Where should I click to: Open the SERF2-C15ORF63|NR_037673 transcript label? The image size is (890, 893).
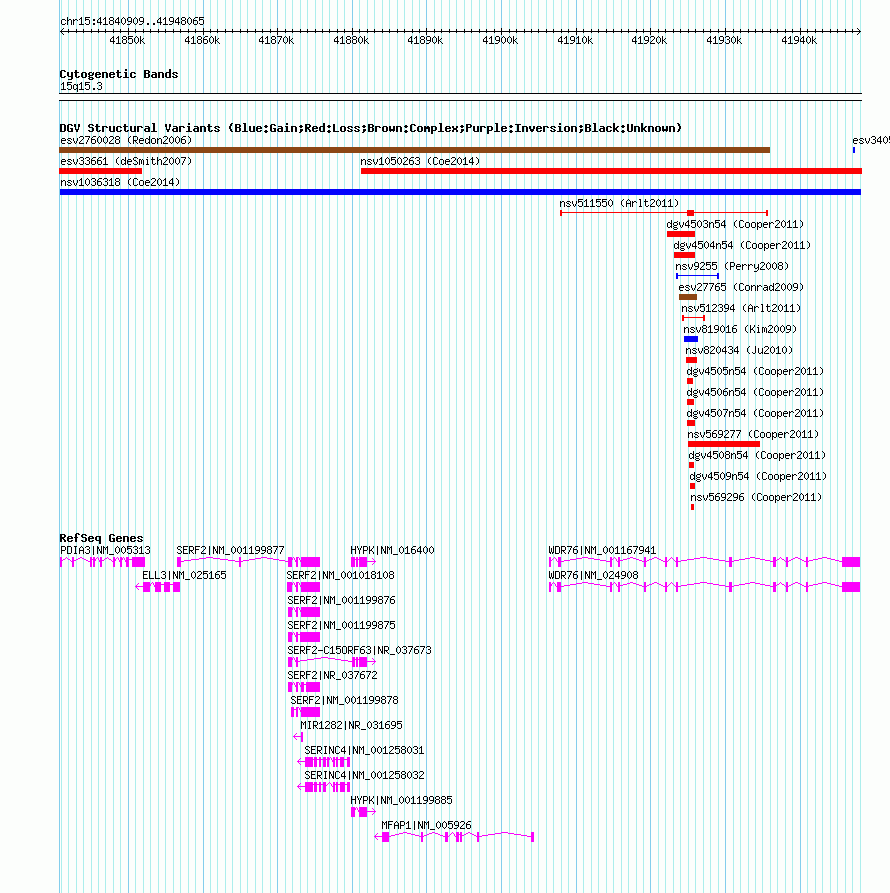pos(359,650)
